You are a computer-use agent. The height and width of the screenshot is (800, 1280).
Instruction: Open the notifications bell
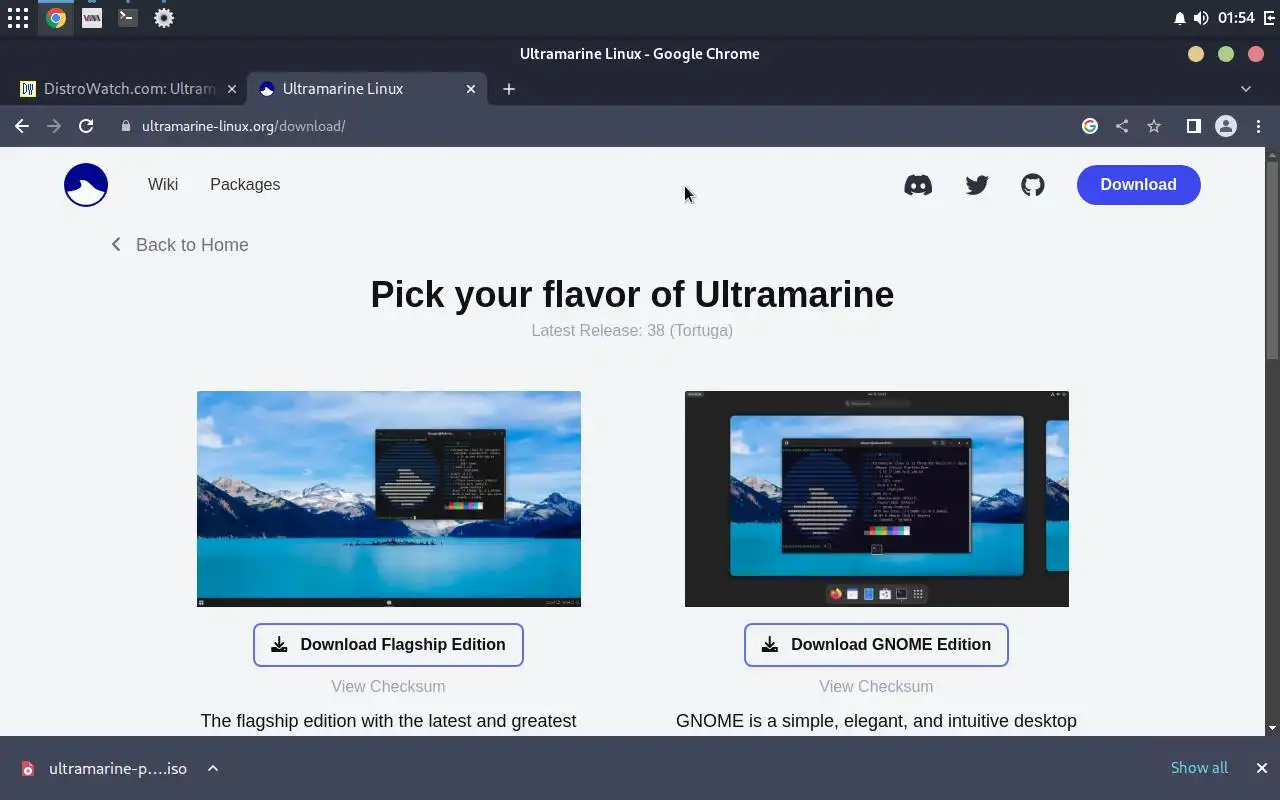(1179, 18)
